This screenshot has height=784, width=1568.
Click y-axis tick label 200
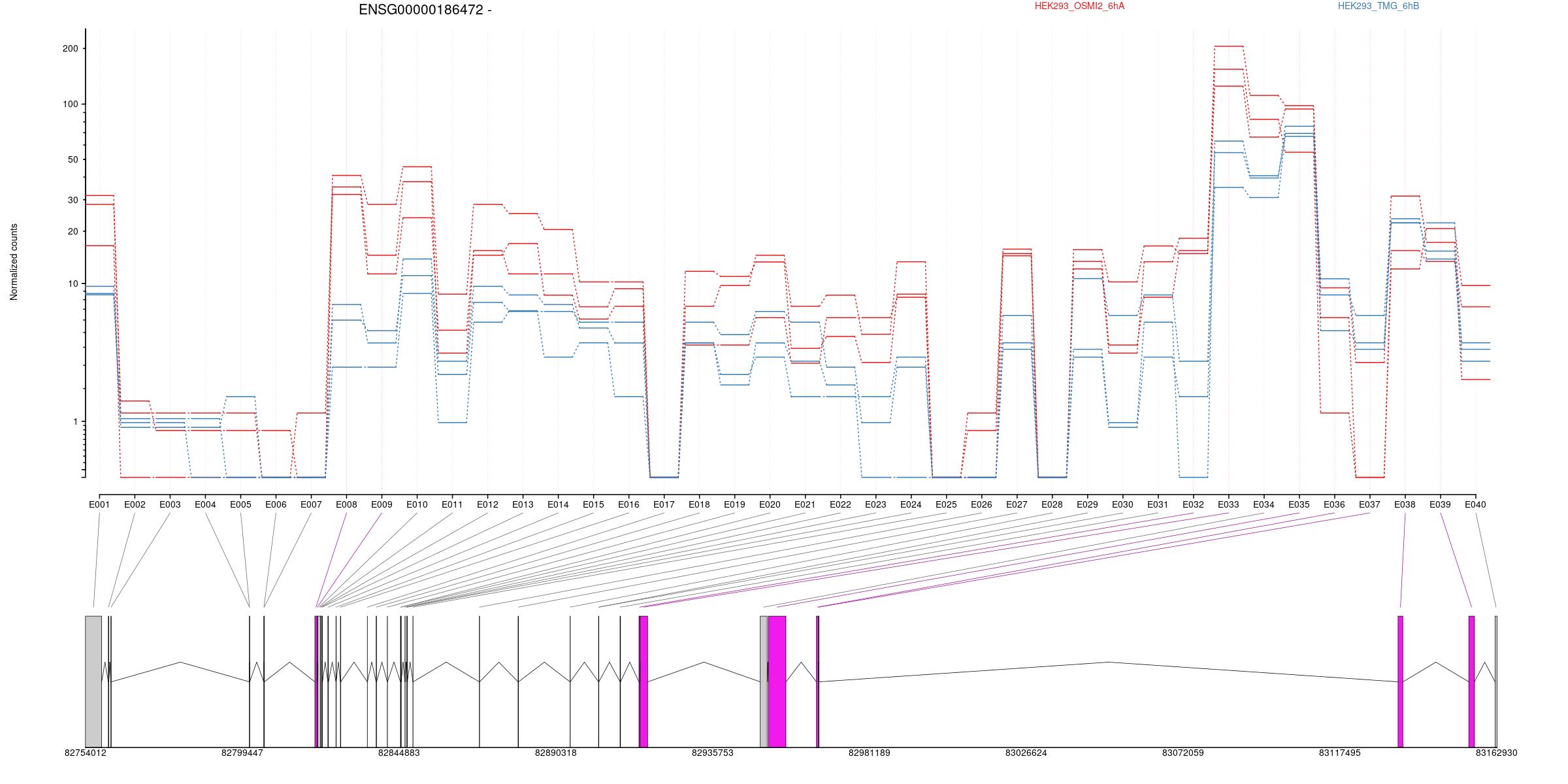tap(71, 48)
